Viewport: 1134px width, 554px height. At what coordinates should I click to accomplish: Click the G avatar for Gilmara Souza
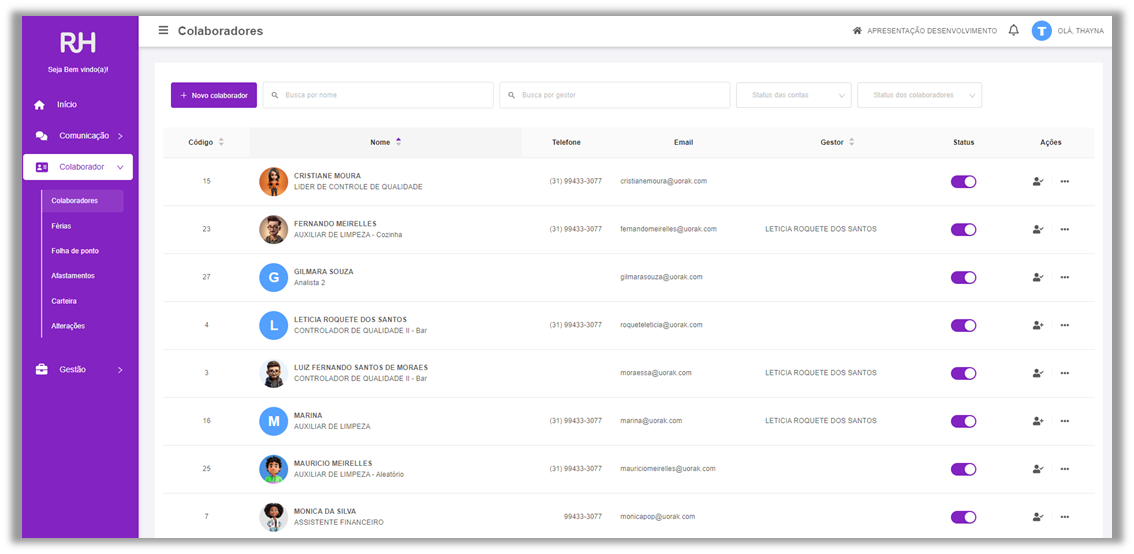pos(273,277)
